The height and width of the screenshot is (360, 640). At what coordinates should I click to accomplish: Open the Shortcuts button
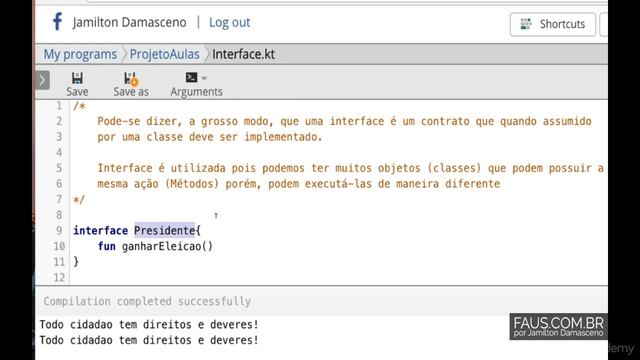point(553,24)
